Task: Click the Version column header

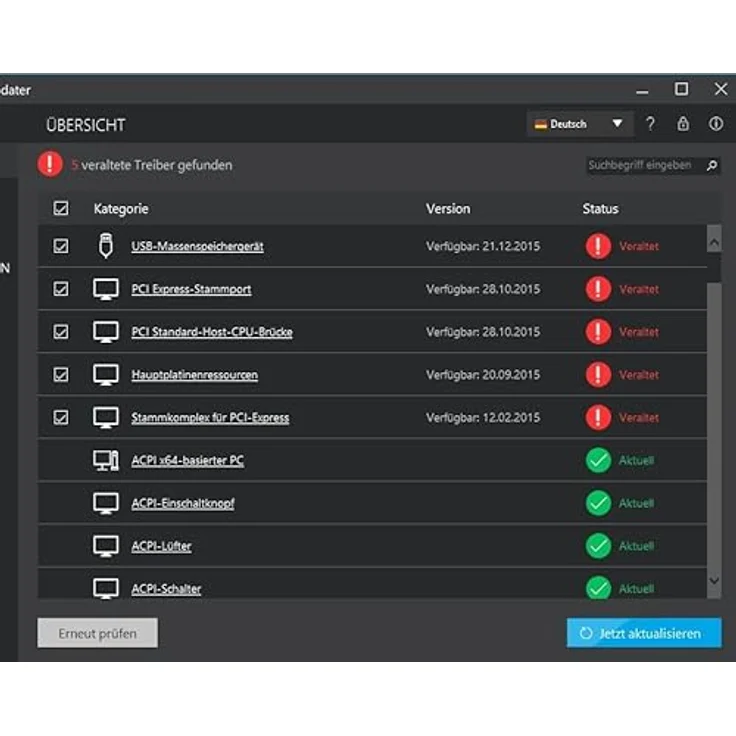Action: pos(448,209)
